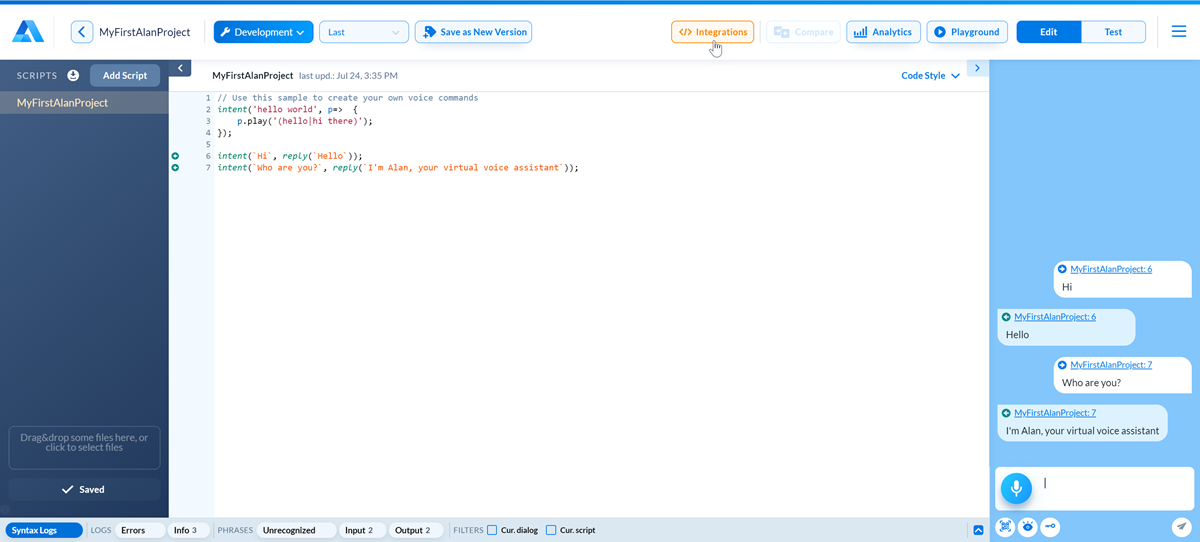The image size is (1200, 542).
Task: Click the download icon next to SCRIPTS
Action: tap(73, 76)
